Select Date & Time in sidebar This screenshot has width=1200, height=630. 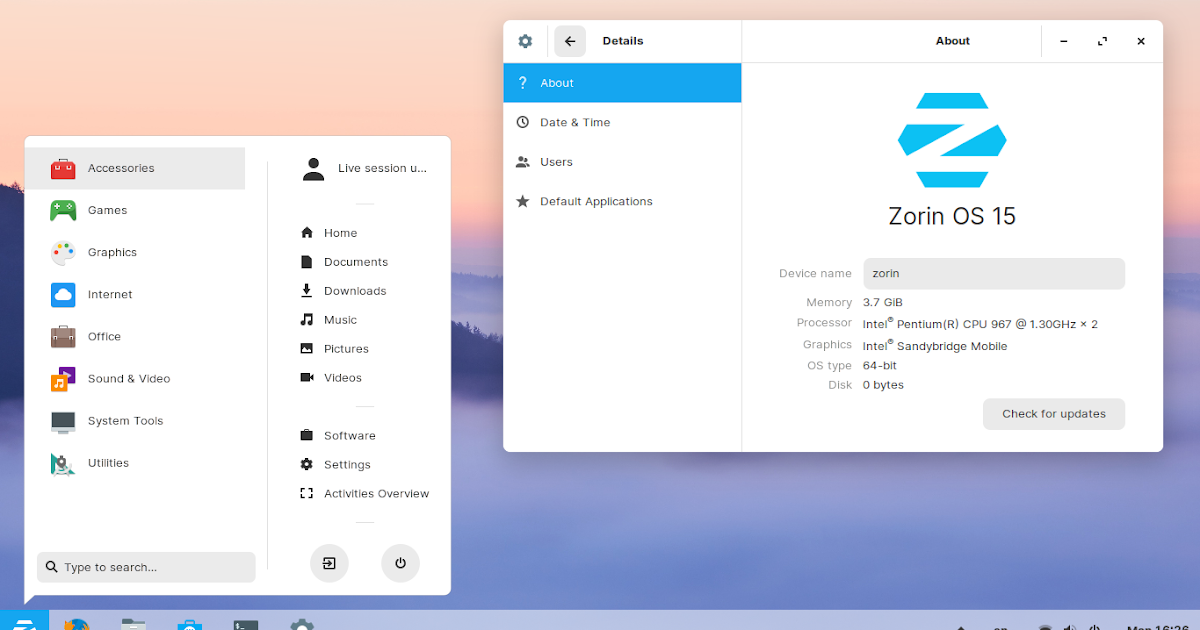(622, 122)
